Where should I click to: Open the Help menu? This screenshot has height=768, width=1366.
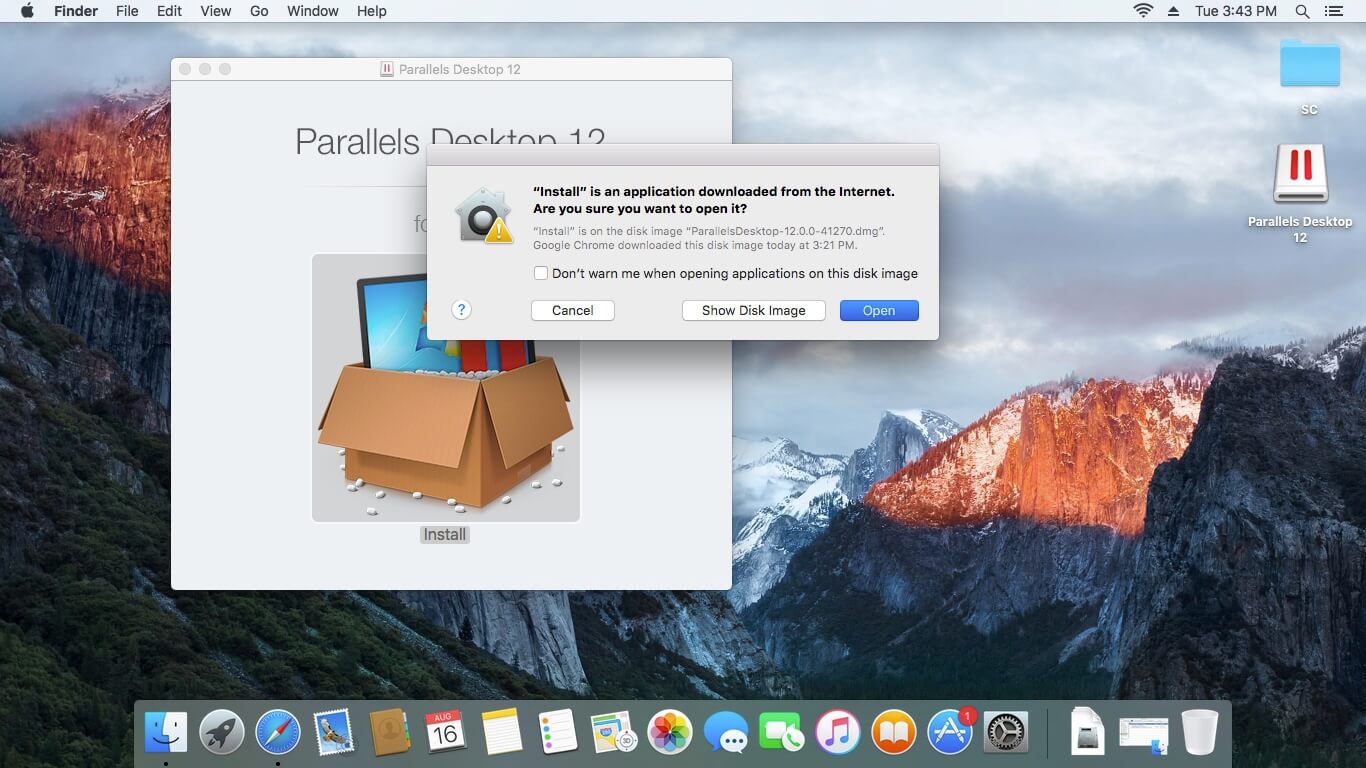371,11
